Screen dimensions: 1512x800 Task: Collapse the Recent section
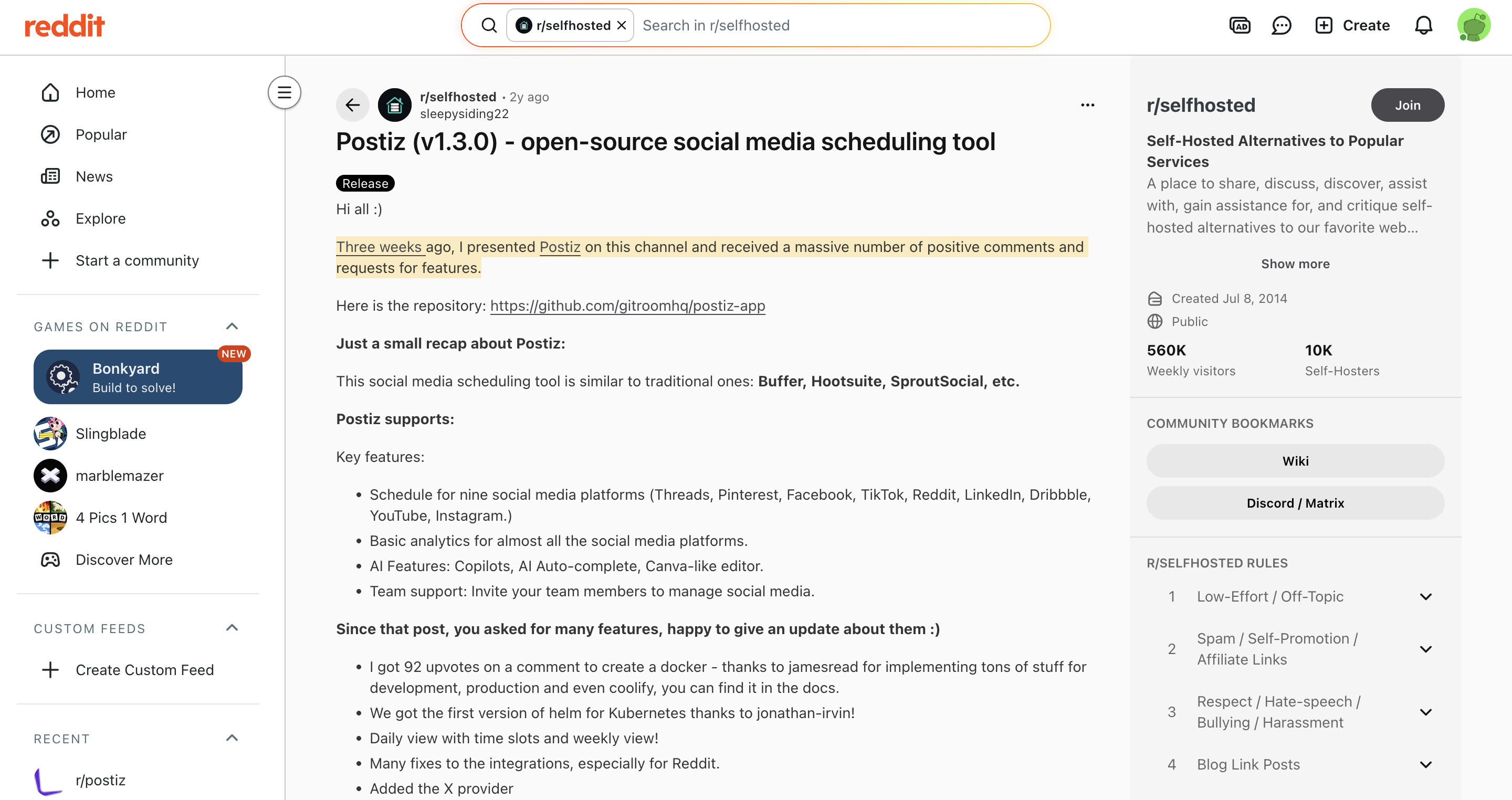pyautogui.click(x=232, y=739)
